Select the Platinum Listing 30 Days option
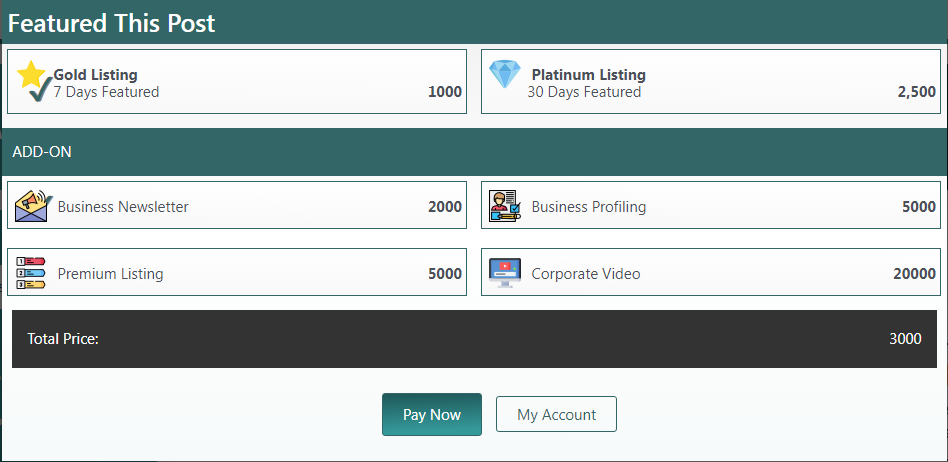 pos(711,82)
